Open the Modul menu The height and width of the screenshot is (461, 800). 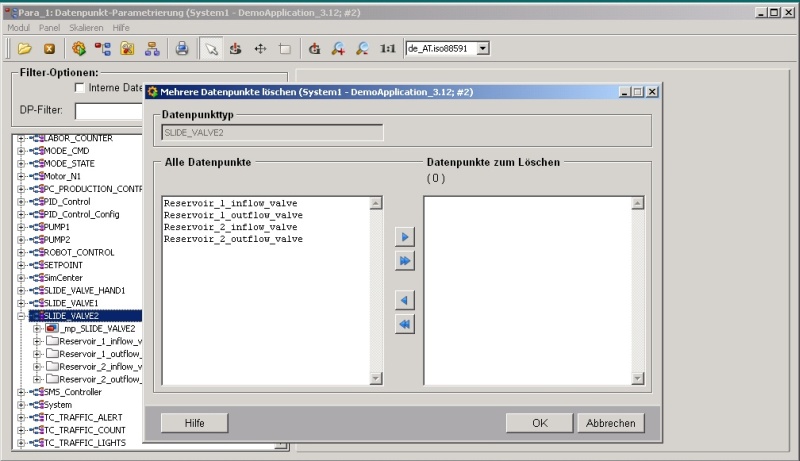(x=19, y=27)
